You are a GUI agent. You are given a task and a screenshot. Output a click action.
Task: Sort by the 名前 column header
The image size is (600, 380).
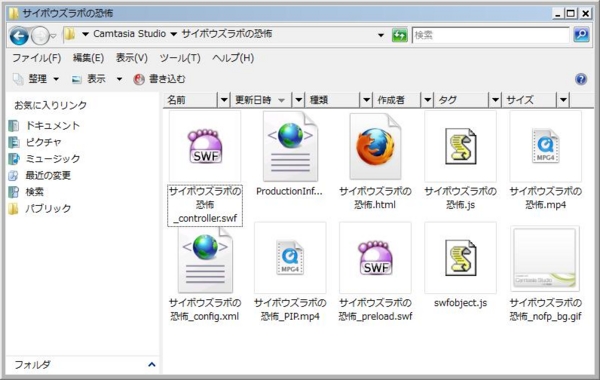pyautogui.click(x=191, y=100)
